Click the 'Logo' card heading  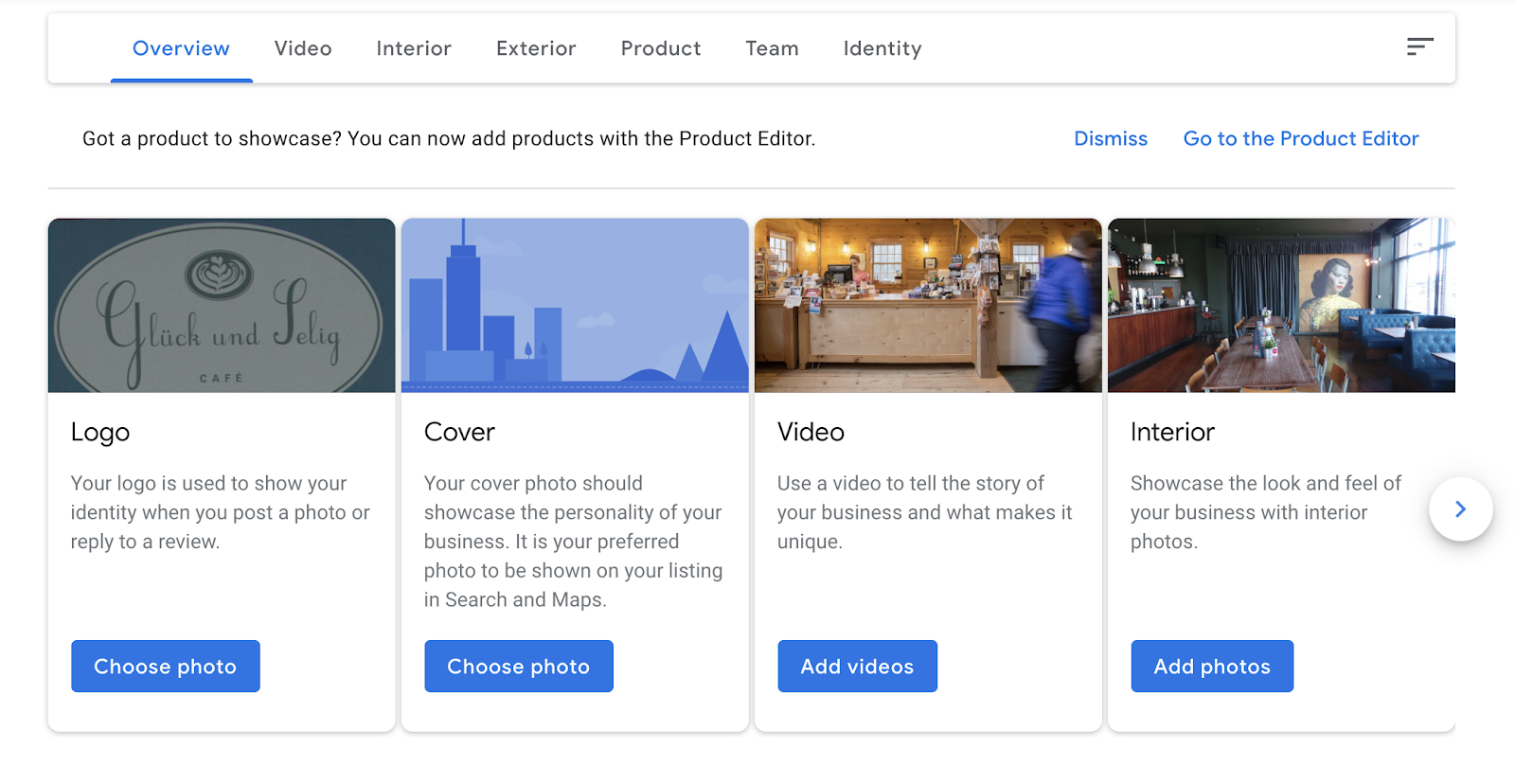[x=100, y=433]
